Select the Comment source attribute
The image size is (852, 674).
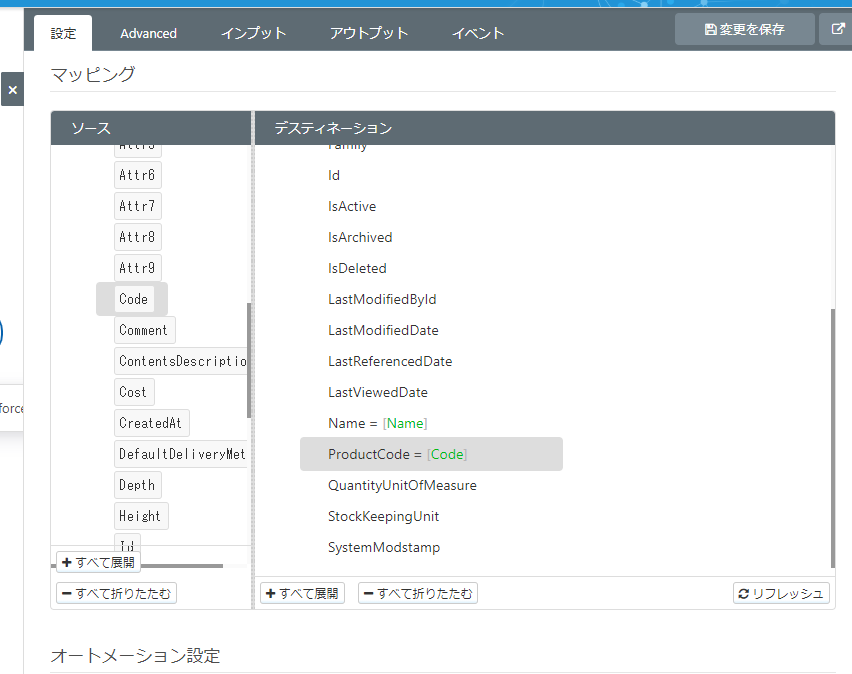(x=144, y=329)
